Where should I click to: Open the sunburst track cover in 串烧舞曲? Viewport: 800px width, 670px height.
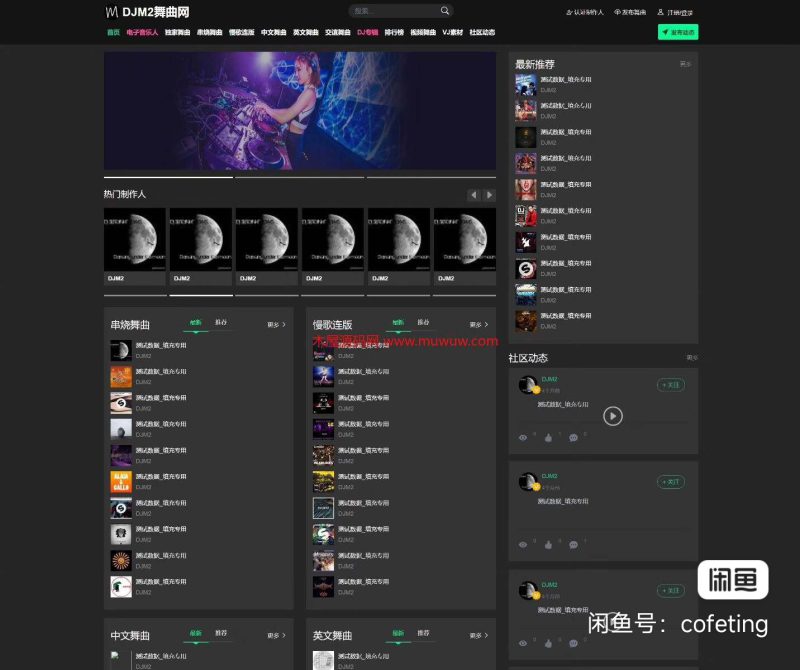pos(121,561)
